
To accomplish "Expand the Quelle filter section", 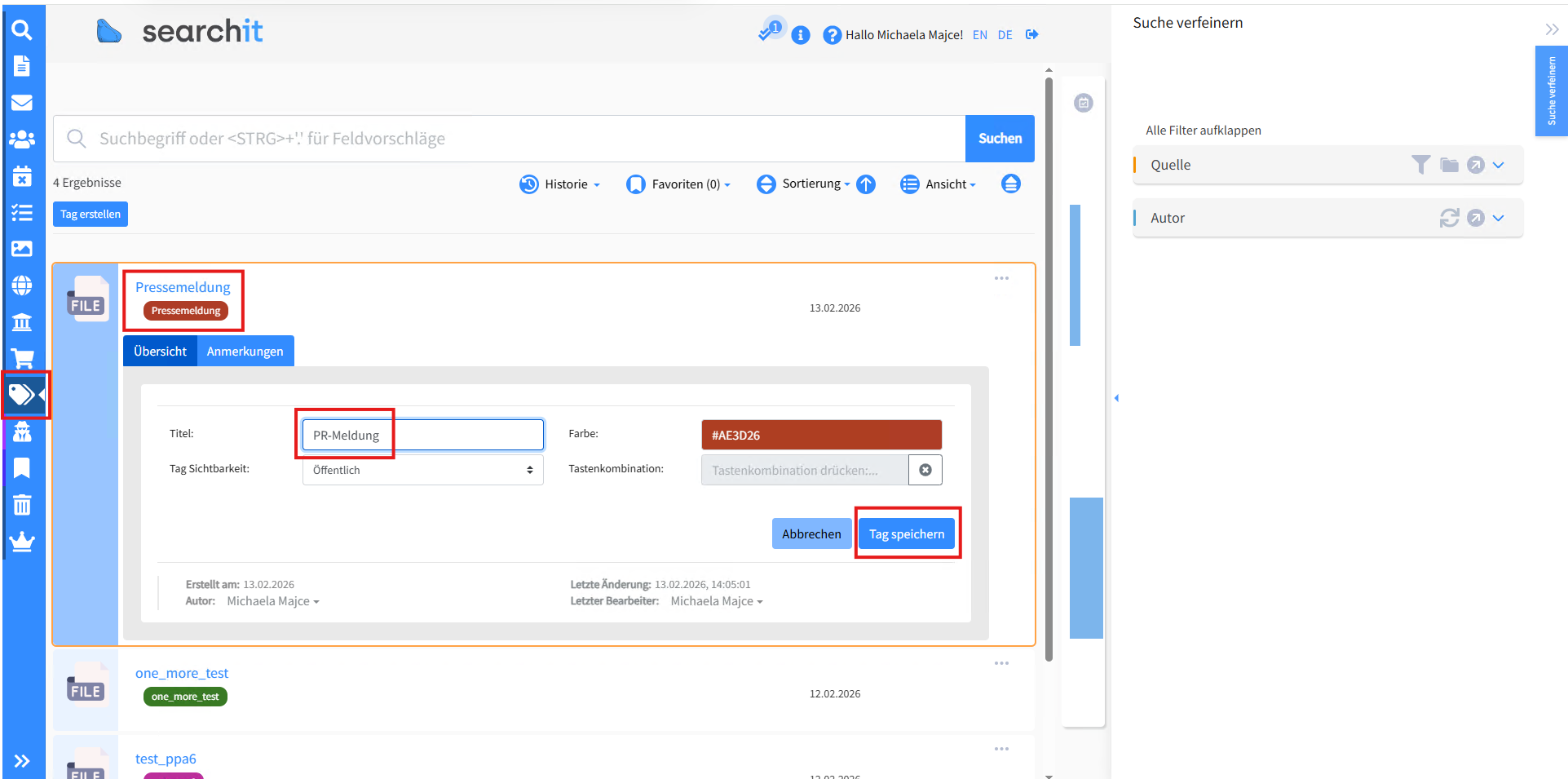I will (x=1498, y=165).
